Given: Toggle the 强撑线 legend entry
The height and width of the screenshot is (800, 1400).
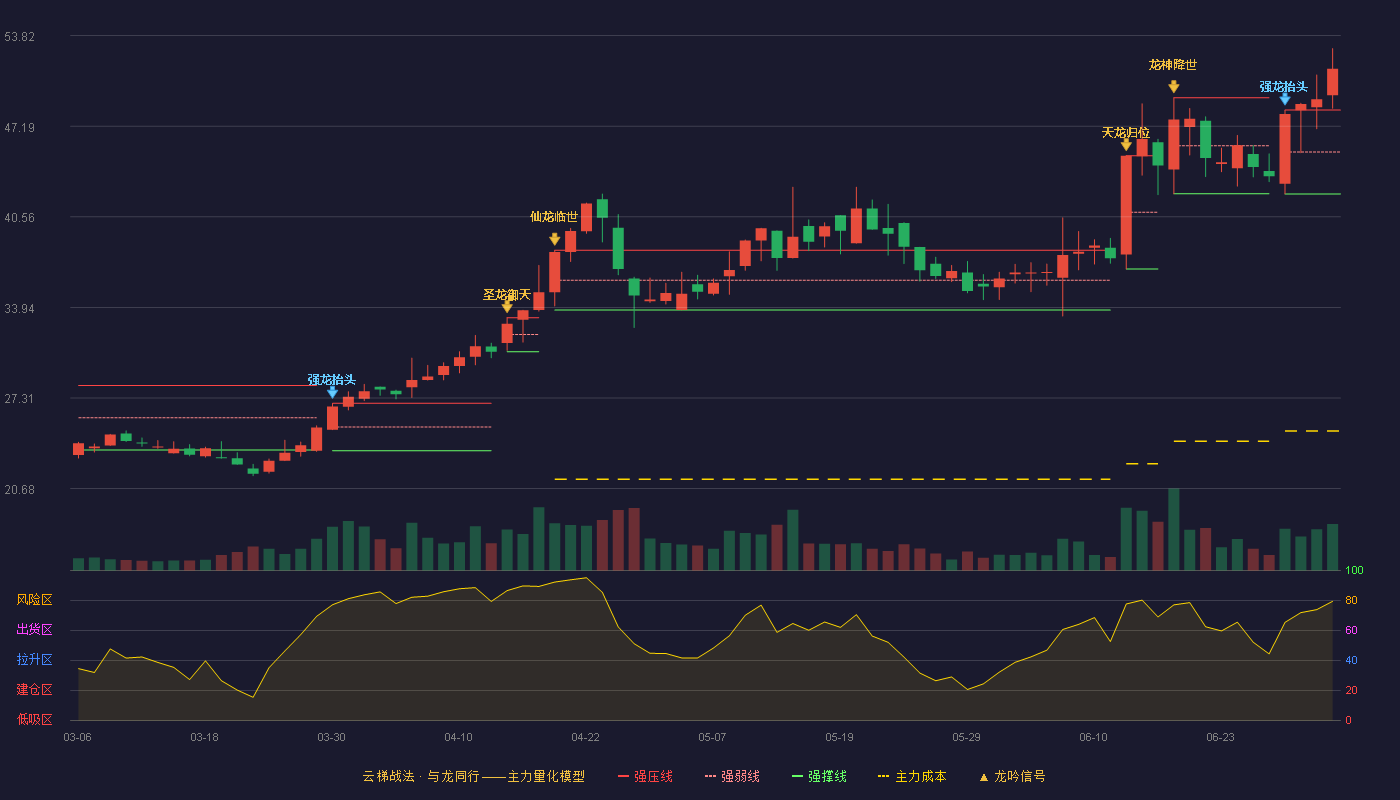Looking at the screenshot, I should pos(819,776).
